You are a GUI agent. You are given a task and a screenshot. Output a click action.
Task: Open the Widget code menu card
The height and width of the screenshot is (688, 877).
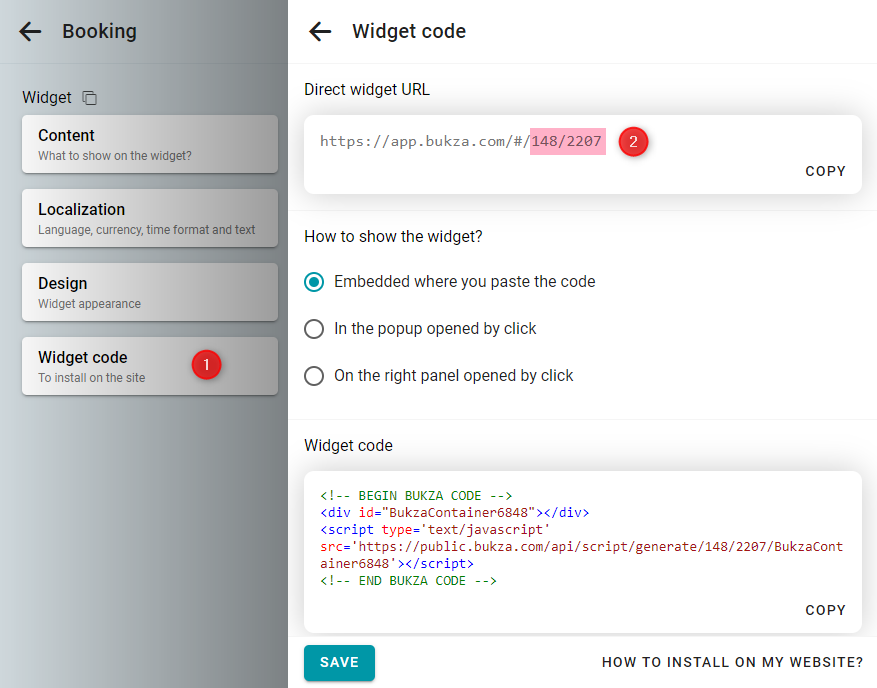click(110, 366)
